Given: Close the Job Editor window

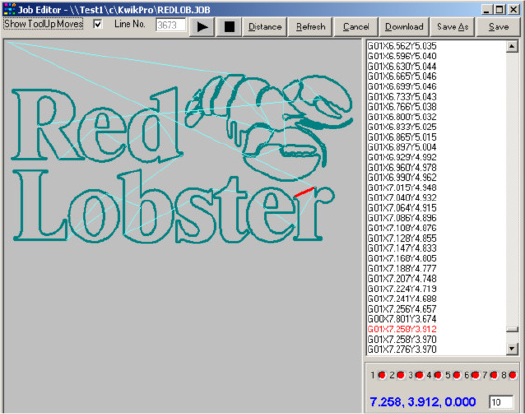Looking at the screenshot, I should pyautogui.click(x=513, y=9).
